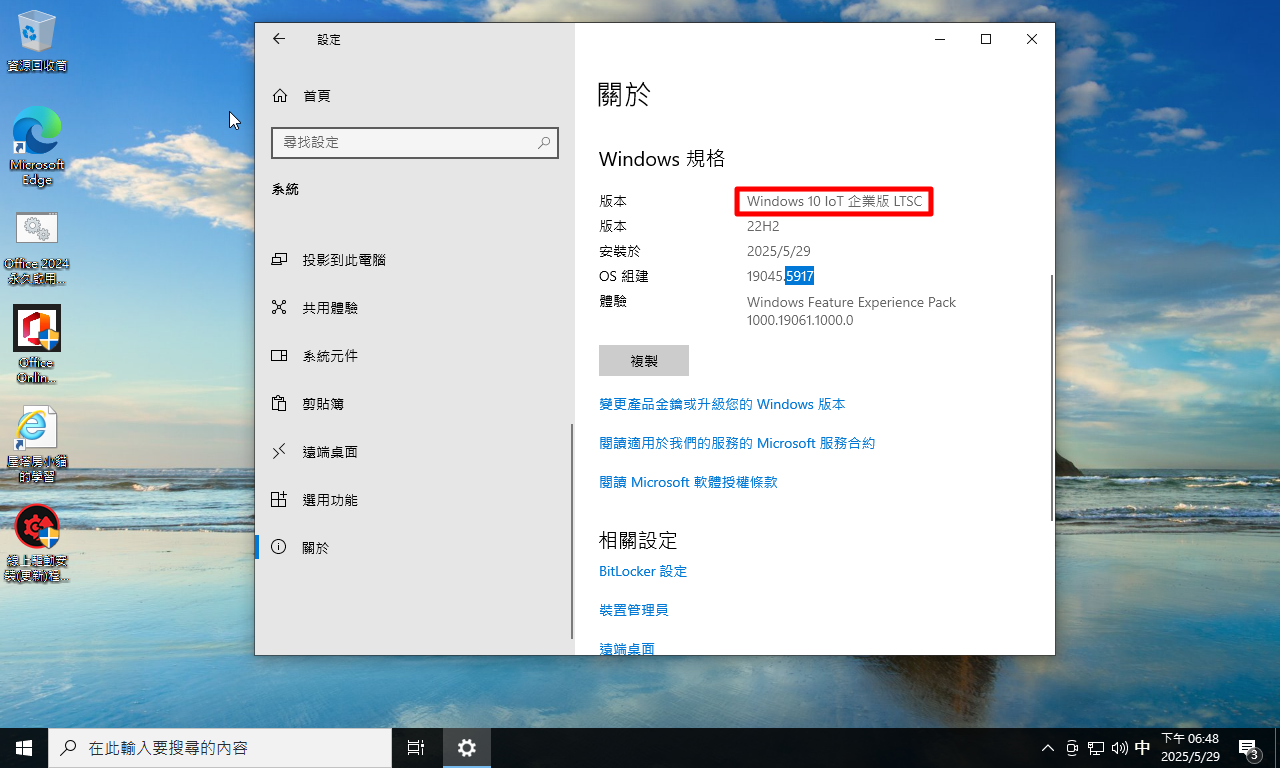Select the Internet Explorer desktop shortcut
Viewport: 1280px width, 768px height.
[x=37, y=445]
